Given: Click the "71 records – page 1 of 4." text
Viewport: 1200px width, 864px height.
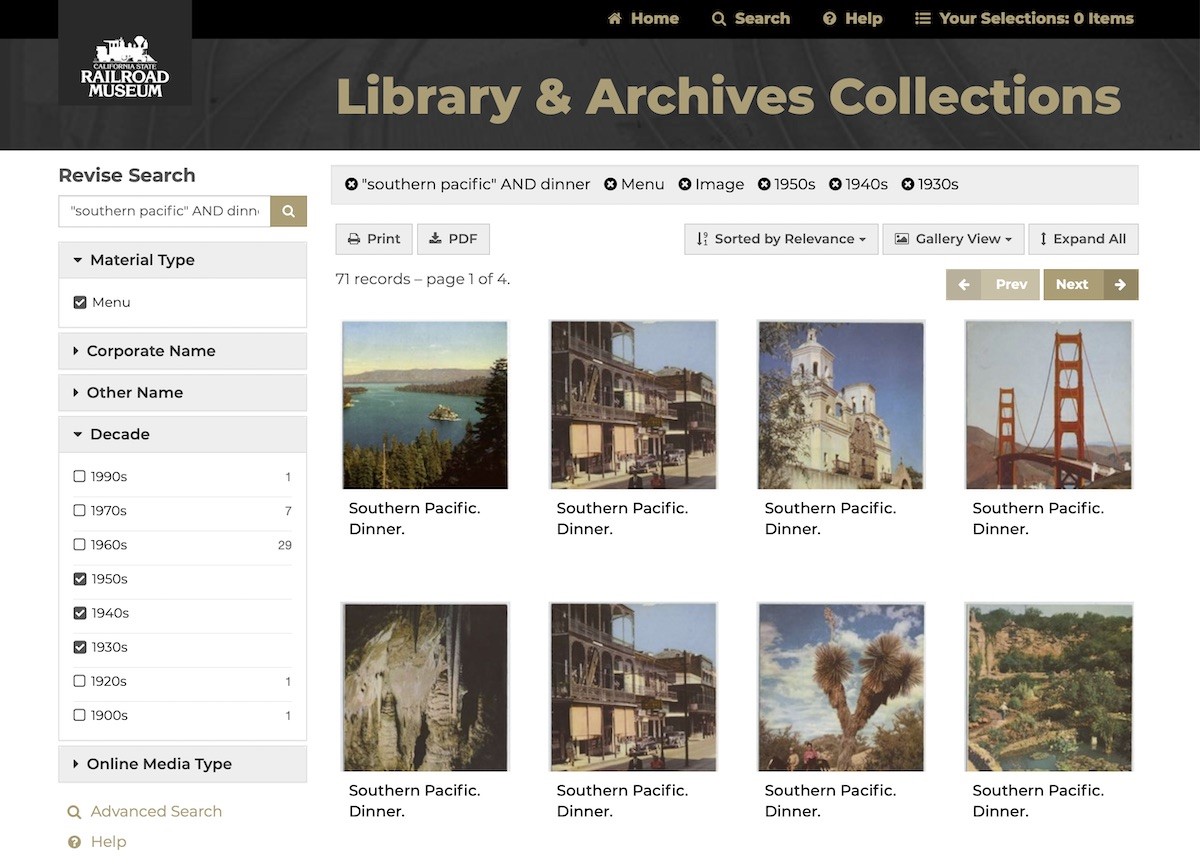Looking at the screenshot, I should 423,279.
